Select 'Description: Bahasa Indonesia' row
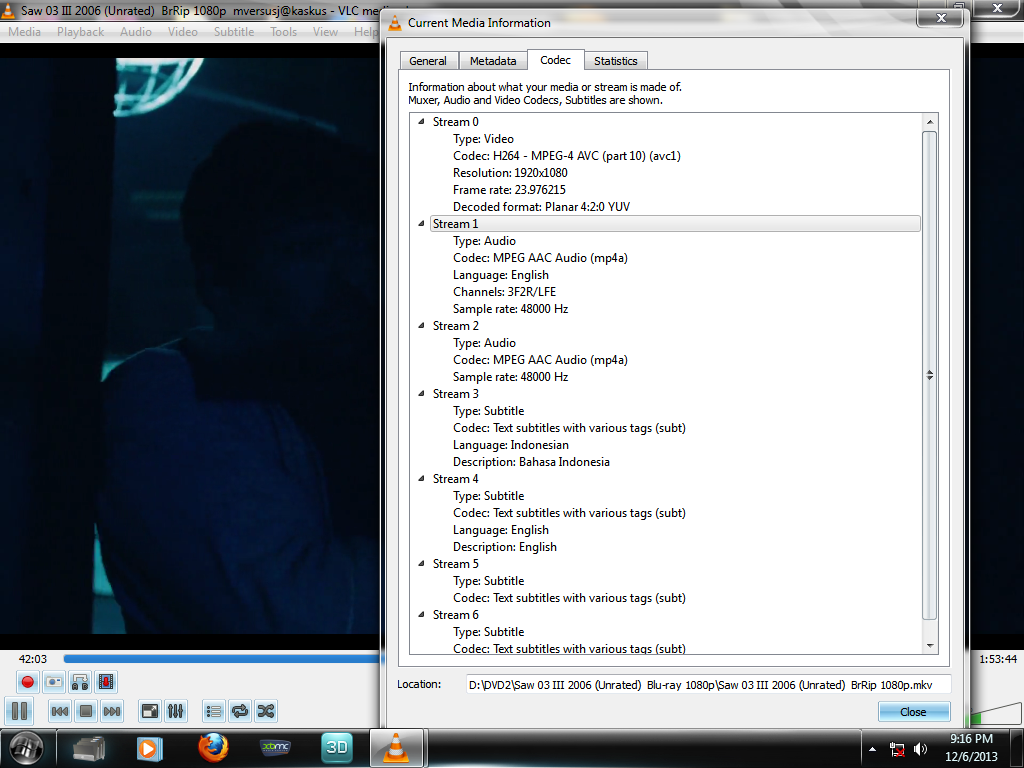1024x768 pixels. (x=532, y=462)
